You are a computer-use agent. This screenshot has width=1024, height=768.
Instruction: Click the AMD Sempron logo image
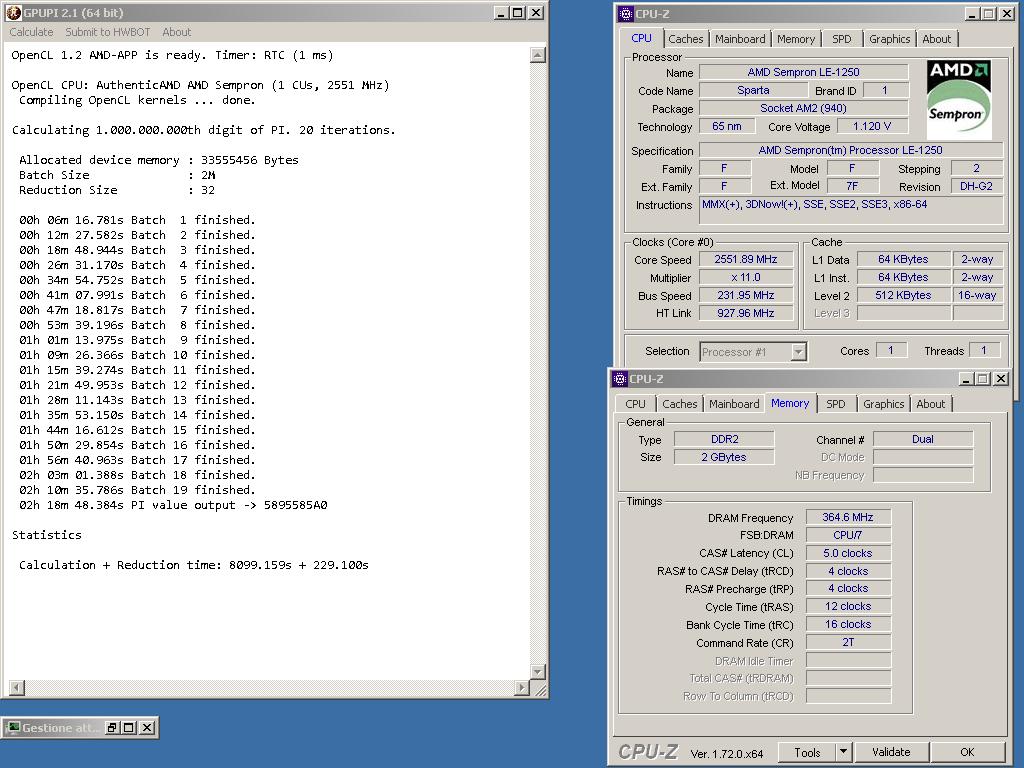(958, 100)
